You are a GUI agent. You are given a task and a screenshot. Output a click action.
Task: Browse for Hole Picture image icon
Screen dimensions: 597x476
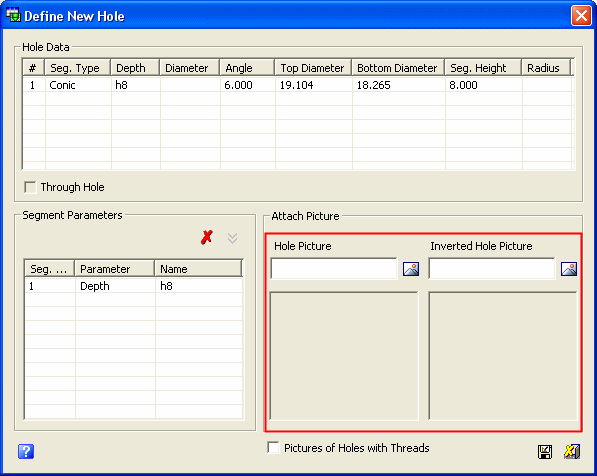pyautogui.click(x=411, y=269)
